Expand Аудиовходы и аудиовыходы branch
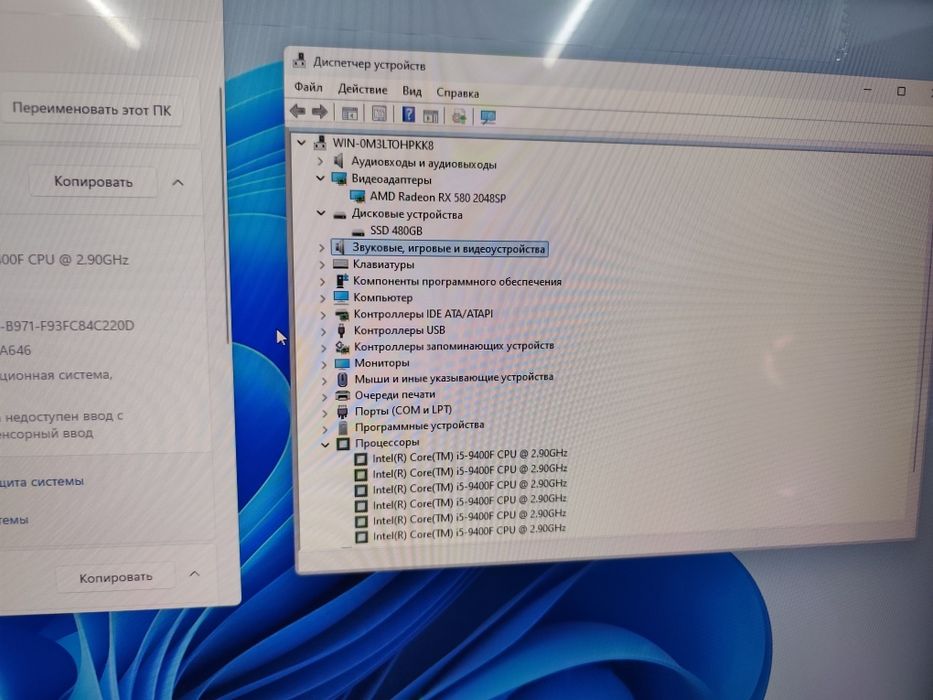 (320, 161)
